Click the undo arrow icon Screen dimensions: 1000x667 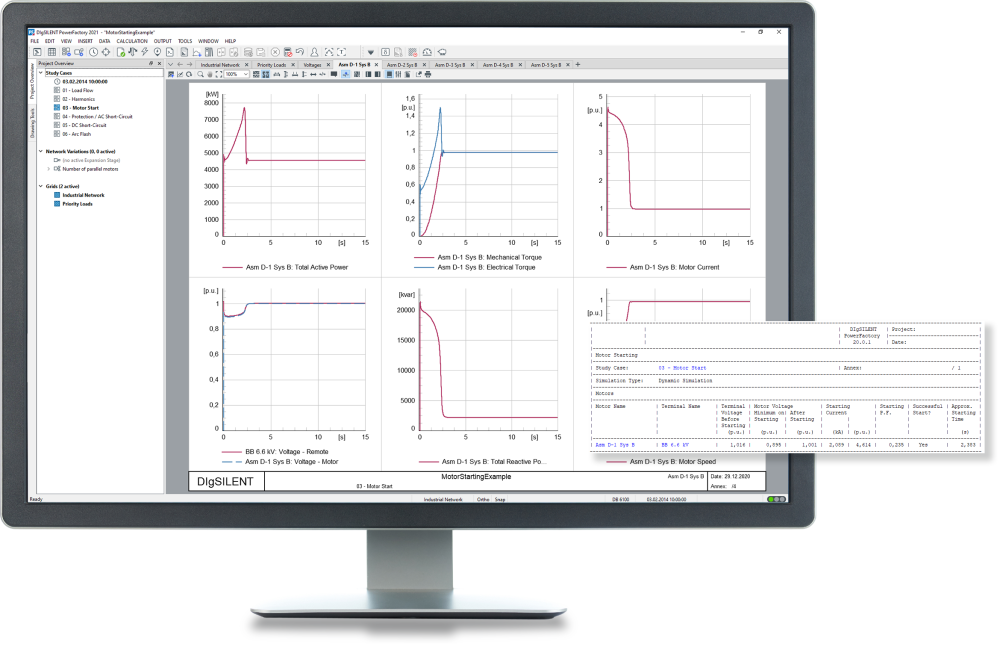tap(300, 52)
